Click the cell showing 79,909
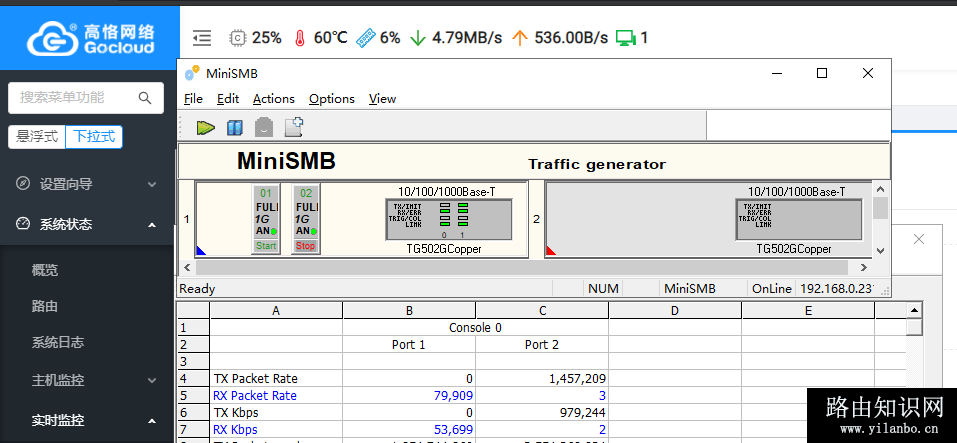 click(x=409, y=395)
